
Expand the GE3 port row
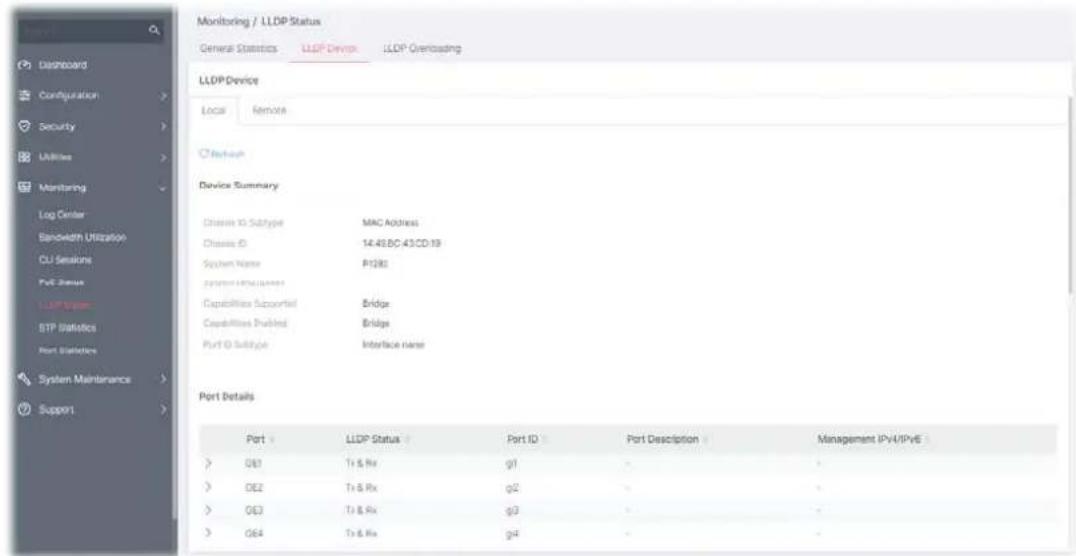207,509
